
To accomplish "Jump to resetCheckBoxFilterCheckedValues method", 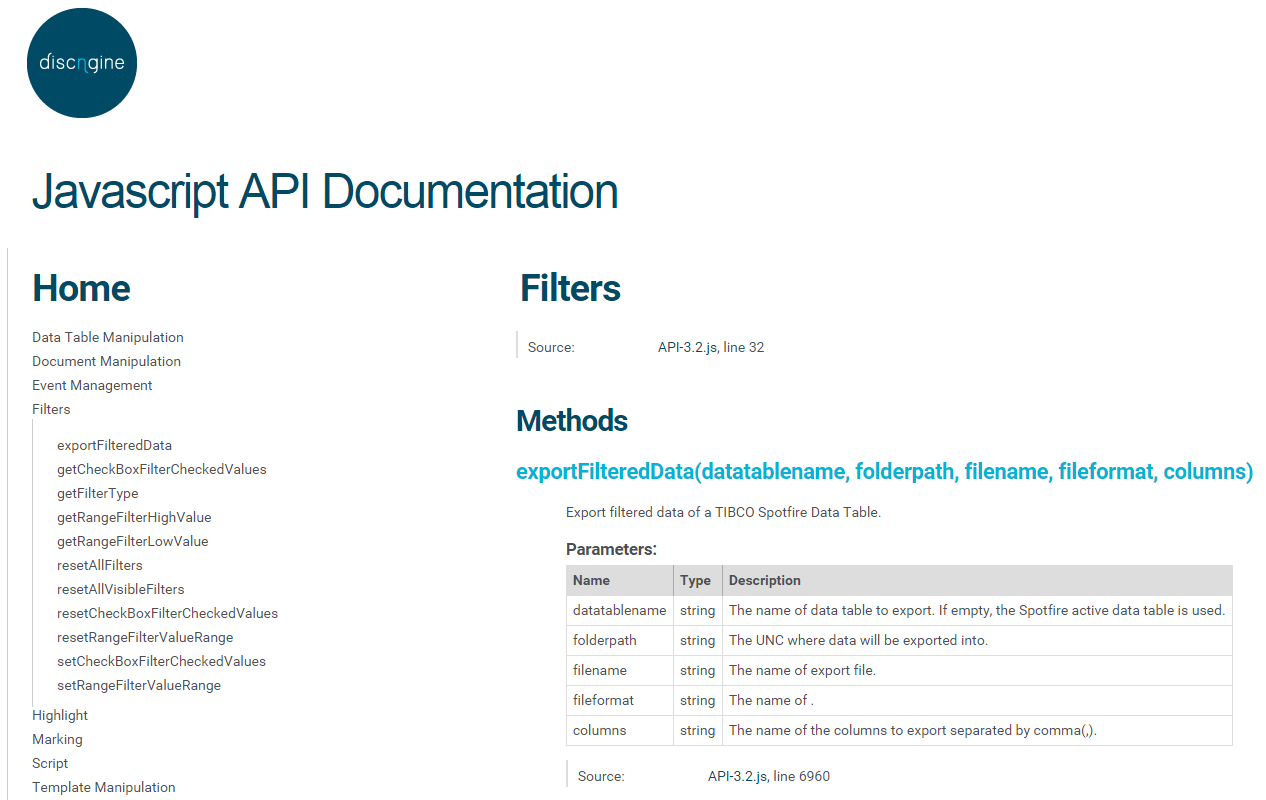I will pos(168,613).
